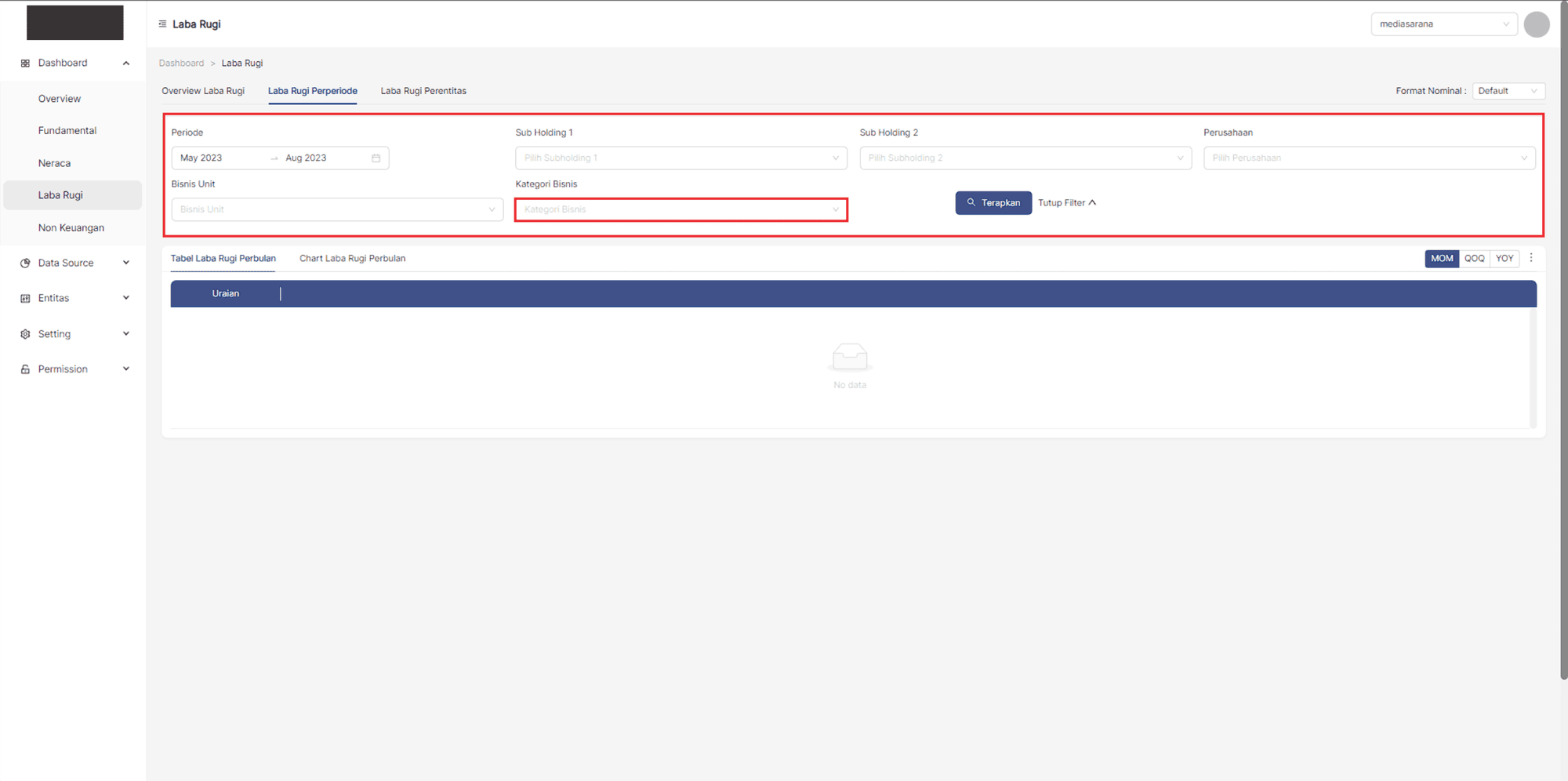Click the three-dot more options icon
The height and width of the screenshot is (781, 1568).
[x=1530, y=258]
